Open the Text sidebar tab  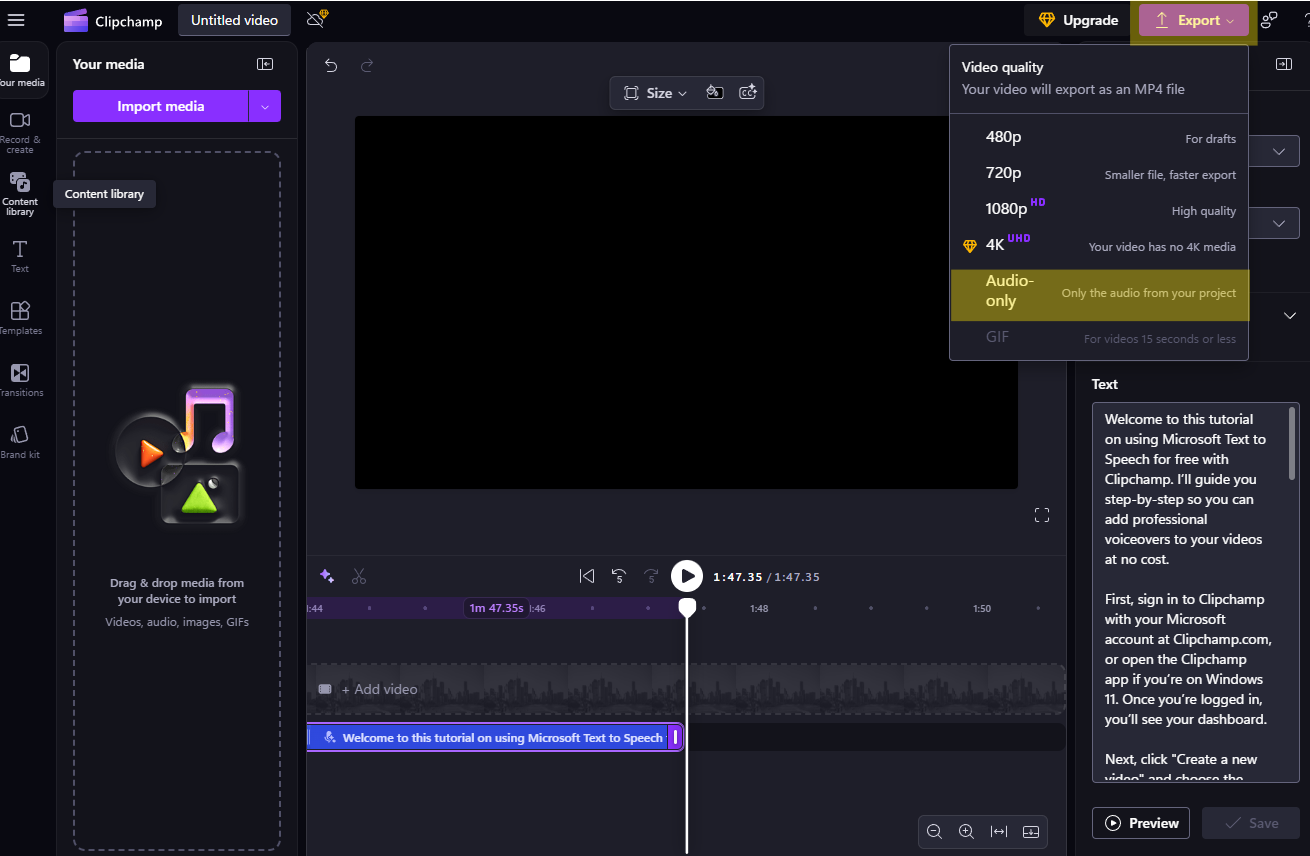coord(20,256)
